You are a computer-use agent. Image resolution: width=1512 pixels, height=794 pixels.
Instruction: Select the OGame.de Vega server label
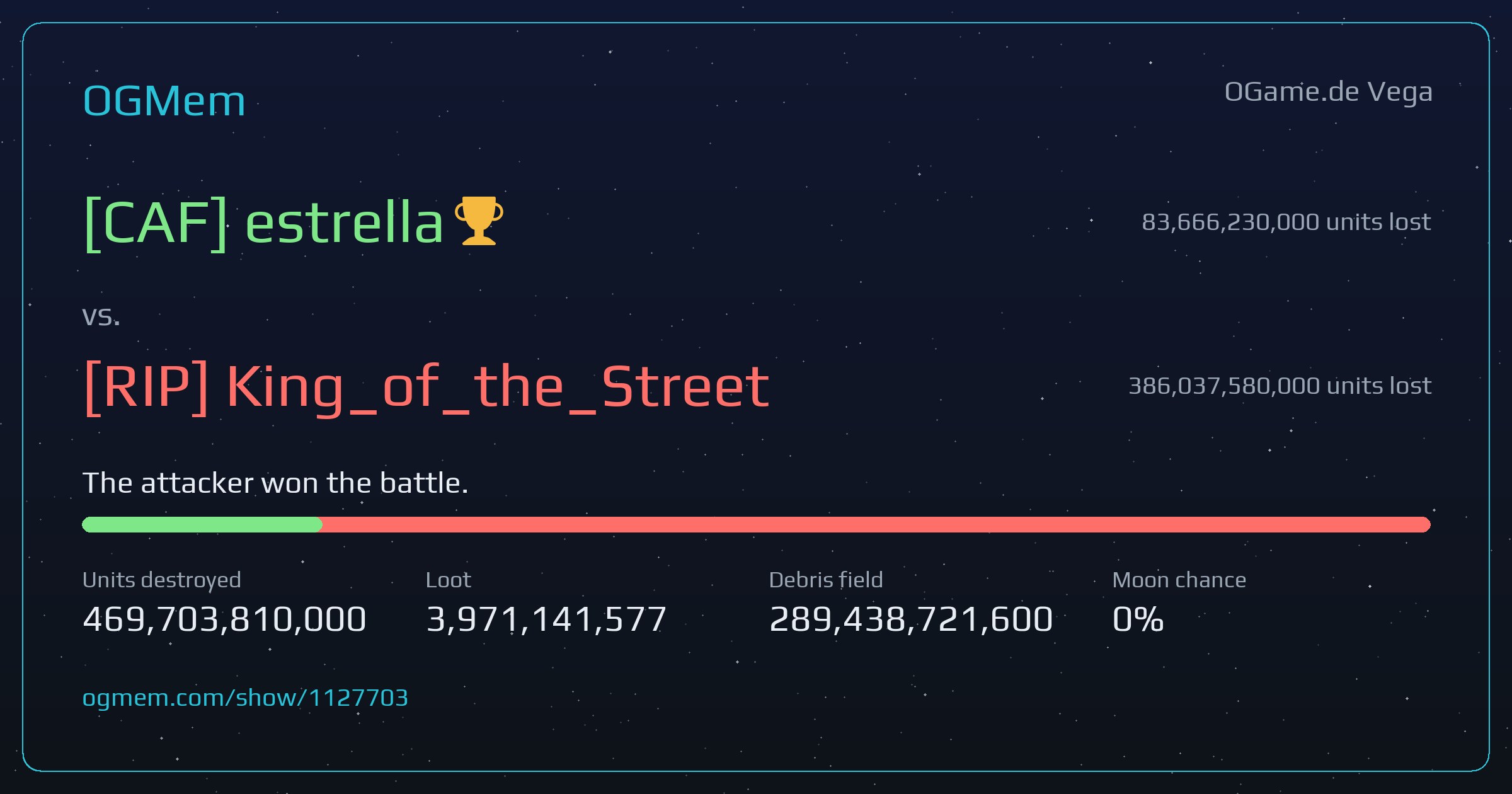(x=1328, y=93)
